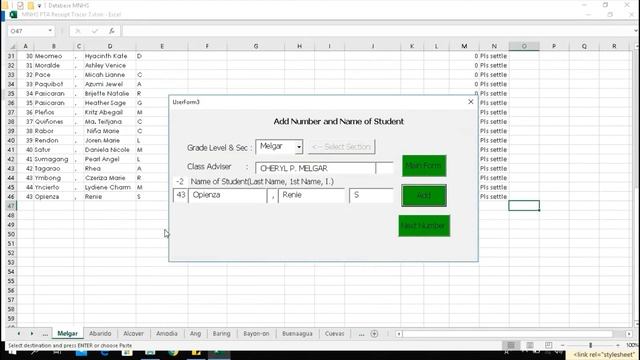Image resolution: width=640 pixels, height=360 pixels.
Task: Click cell with Sumagang
Action: 53,159
